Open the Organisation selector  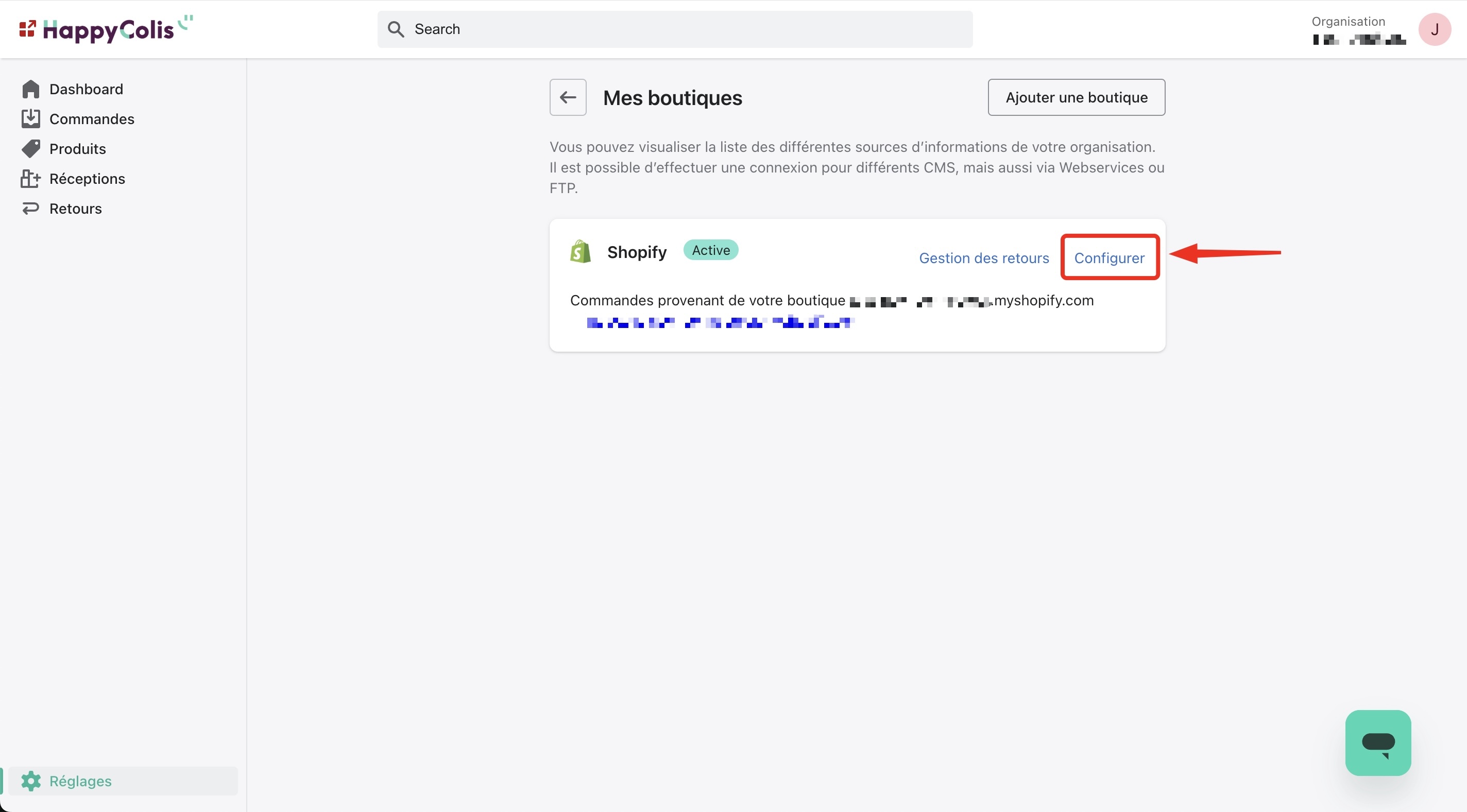pos(1358,30)
